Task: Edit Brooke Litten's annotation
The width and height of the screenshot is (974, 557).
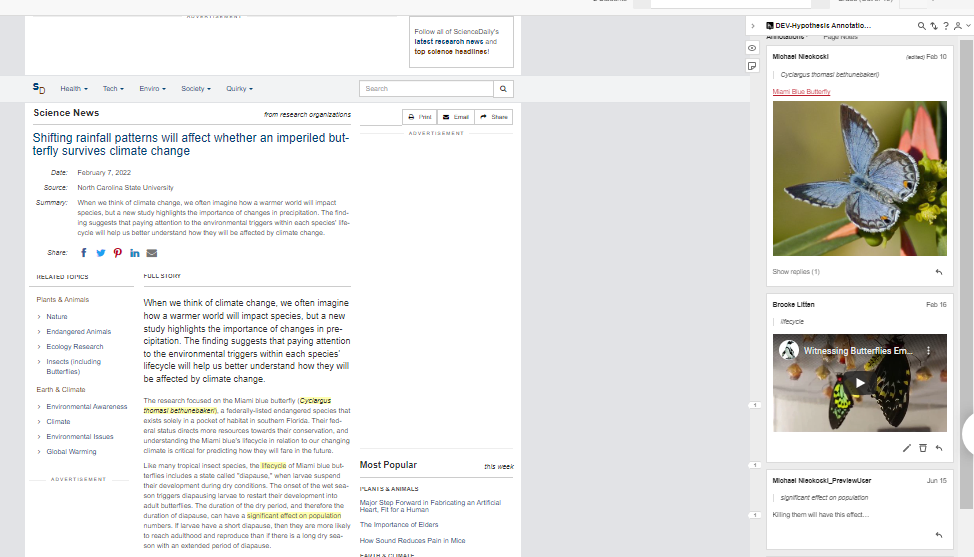Action: tap(906, 448)
